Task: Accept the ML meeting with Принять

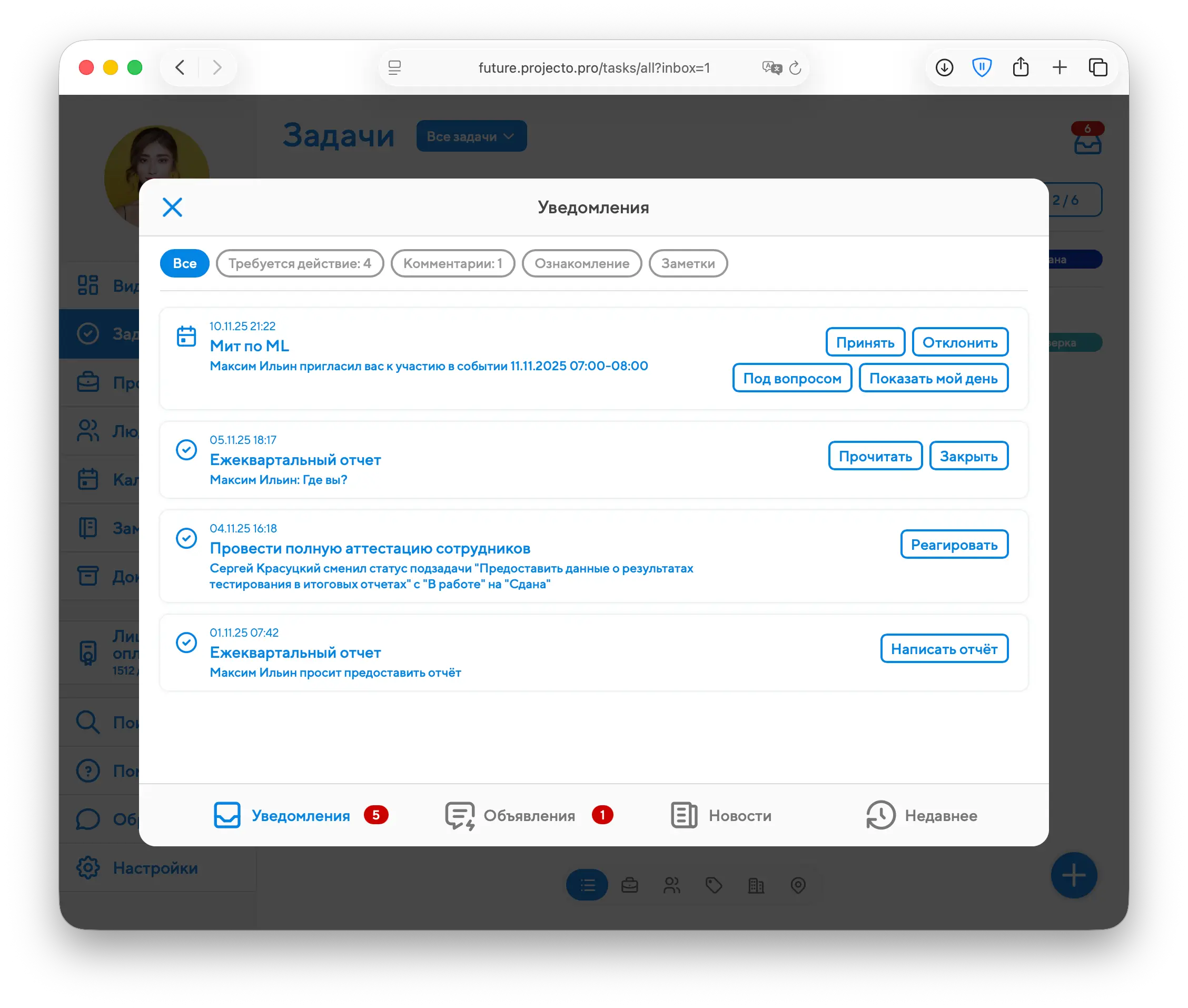Action: 865,342
